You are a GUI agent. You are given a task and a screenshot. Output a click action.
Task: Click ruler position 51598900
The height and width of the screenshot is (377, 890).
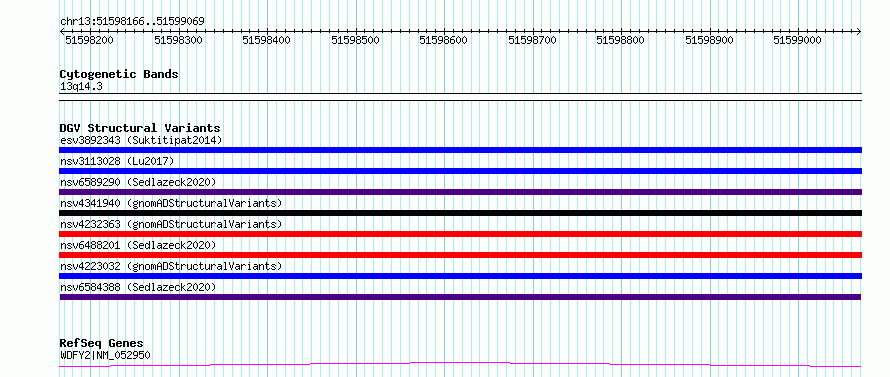coord(710,40)
